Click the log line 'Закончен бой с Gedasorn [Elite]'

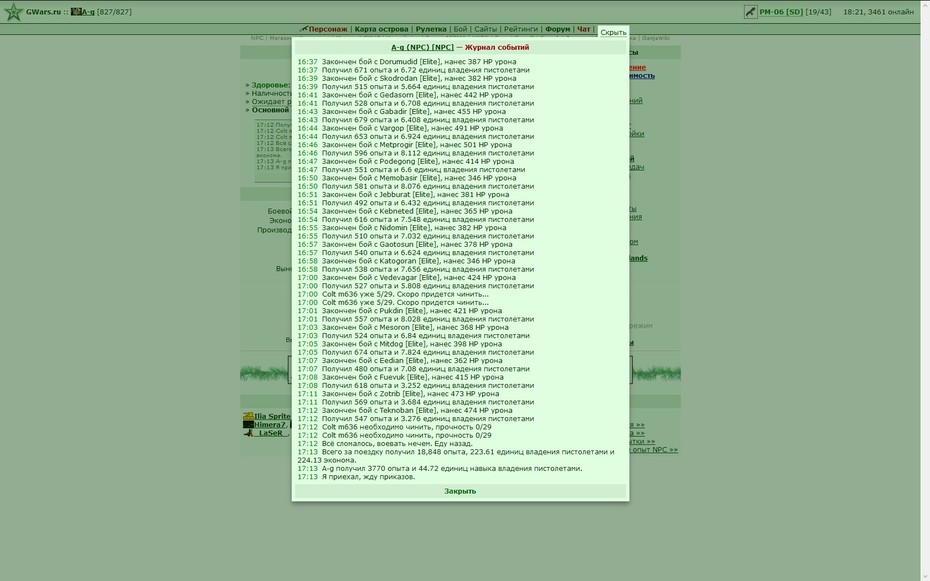click(x=405, y=95)
